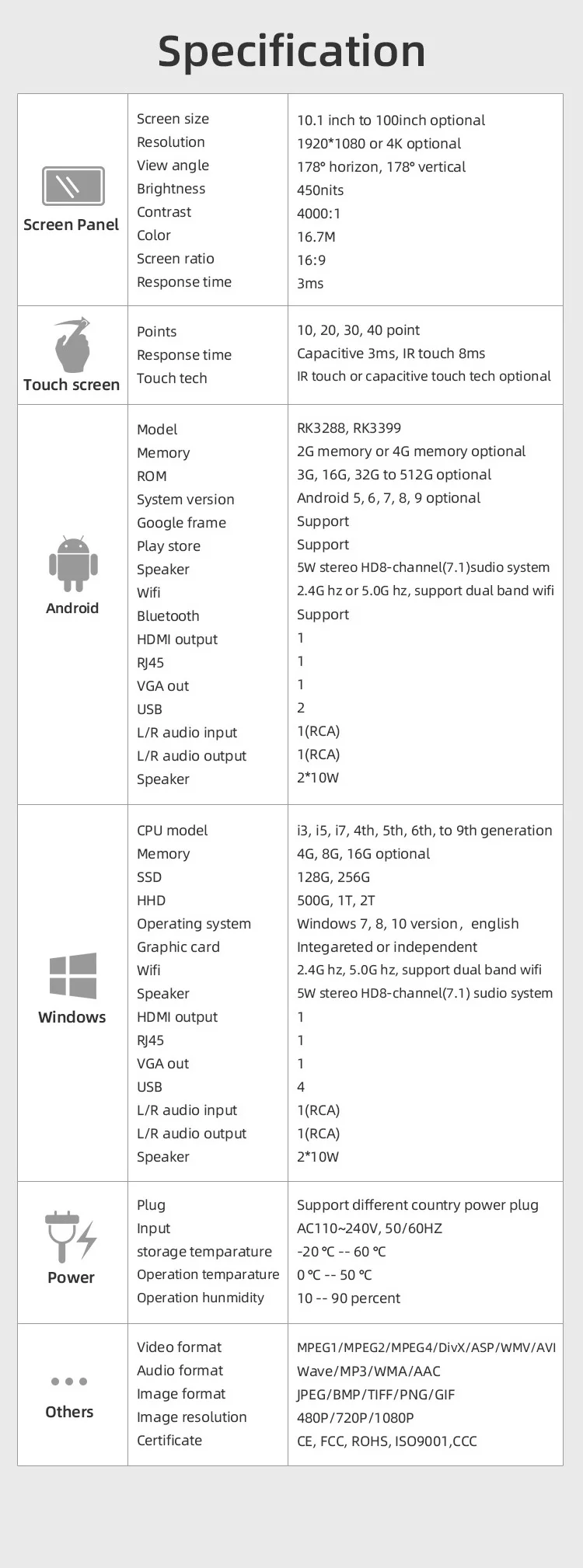The image size is (583, 1568).
Task: Click the Power section label
Action: (x=71, y=1277)
